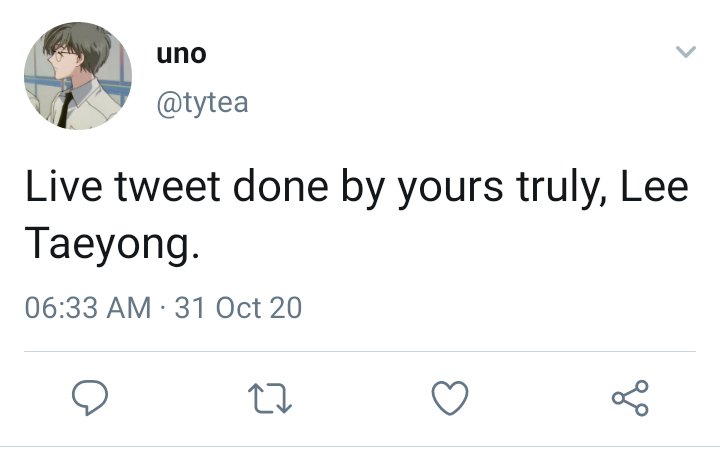This screenshot has height=459, width=720.
Task: Click the 31 Oct 20 date
Action: (x=238, y=308)
